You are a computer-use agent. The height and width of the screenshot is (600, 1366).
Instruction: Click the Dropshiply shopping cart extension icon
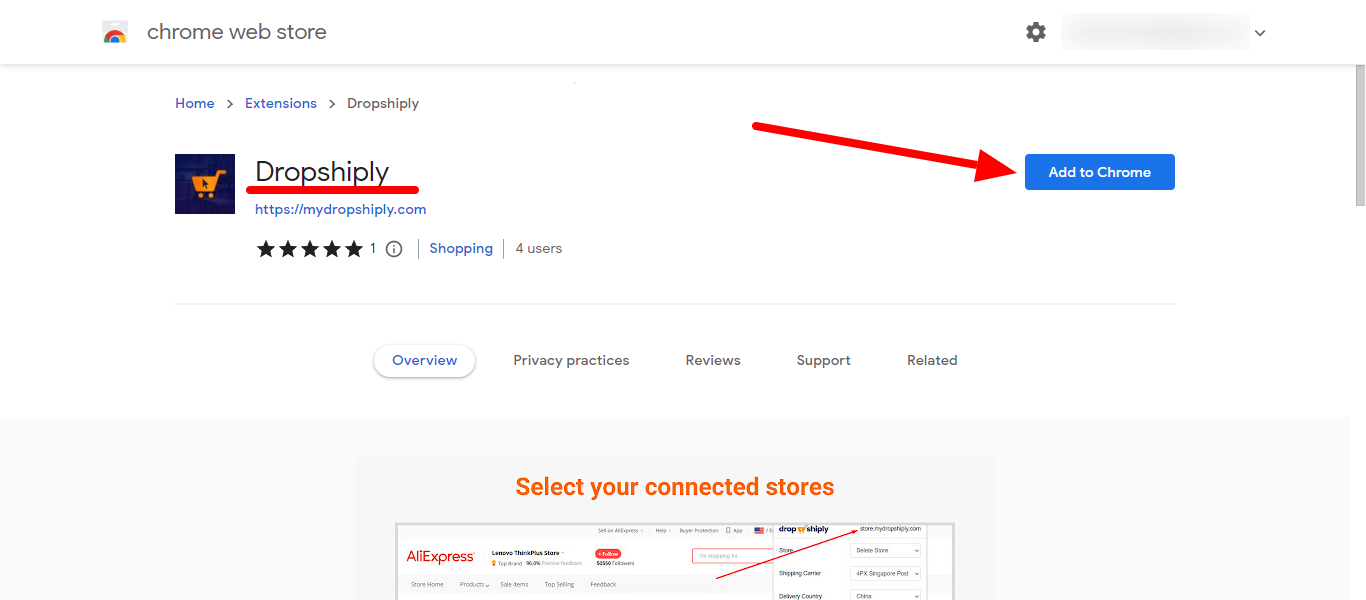point(205,184)
